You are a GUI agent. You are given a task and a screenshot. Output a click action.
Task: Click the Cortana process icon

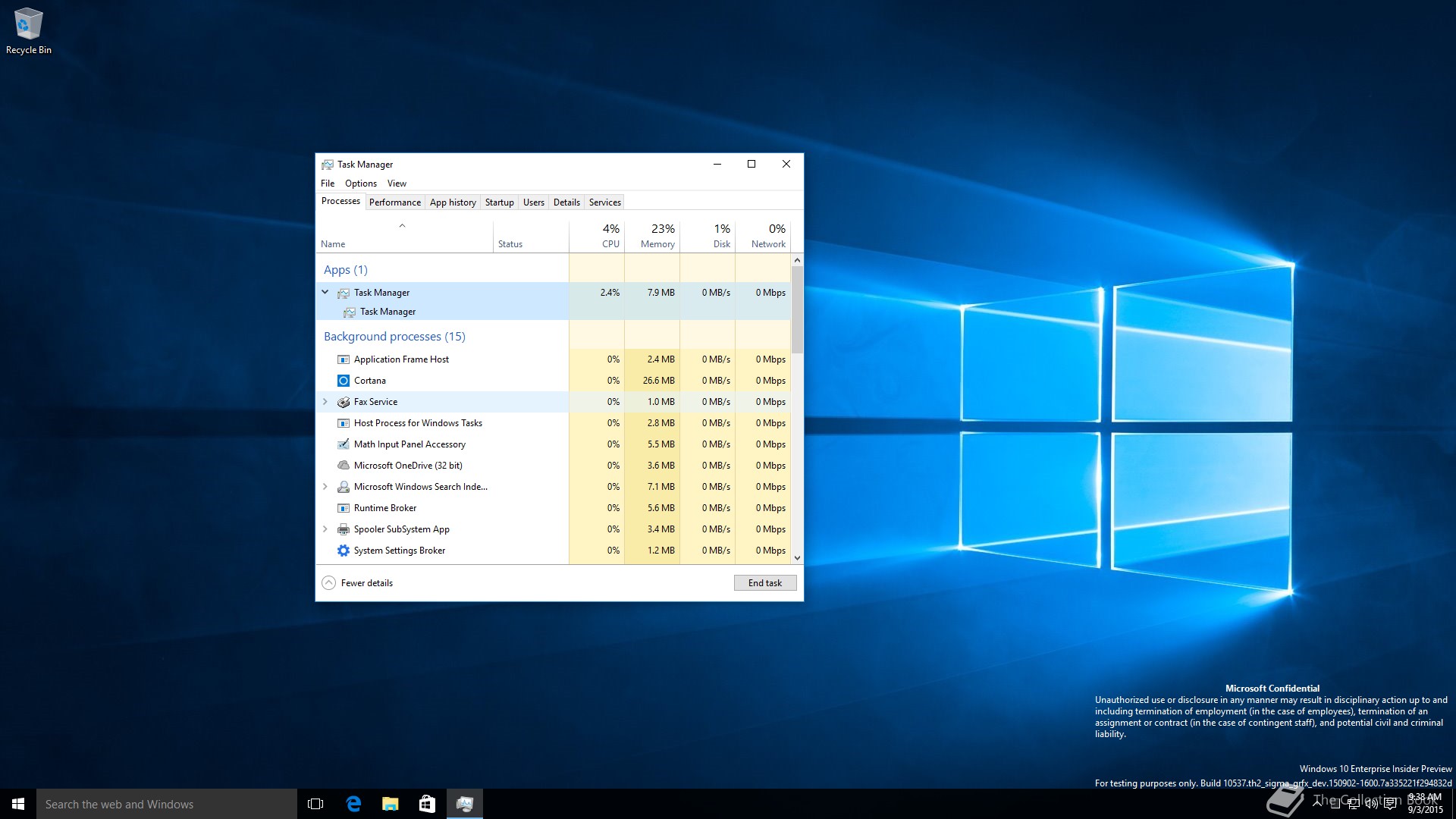(344, 381)
